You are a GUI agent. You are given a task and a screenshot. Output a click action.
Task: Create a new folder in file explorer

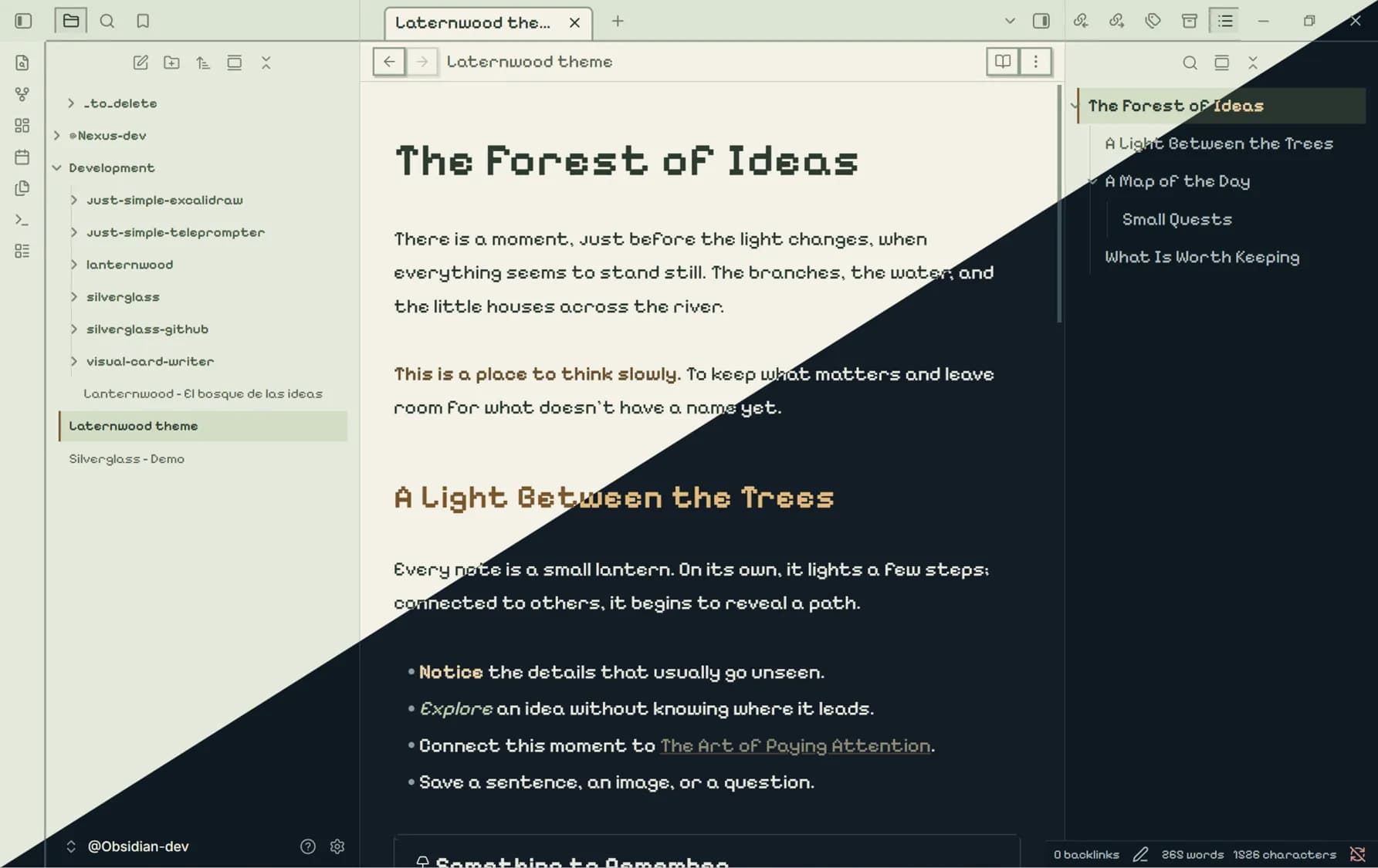point(171,62)
